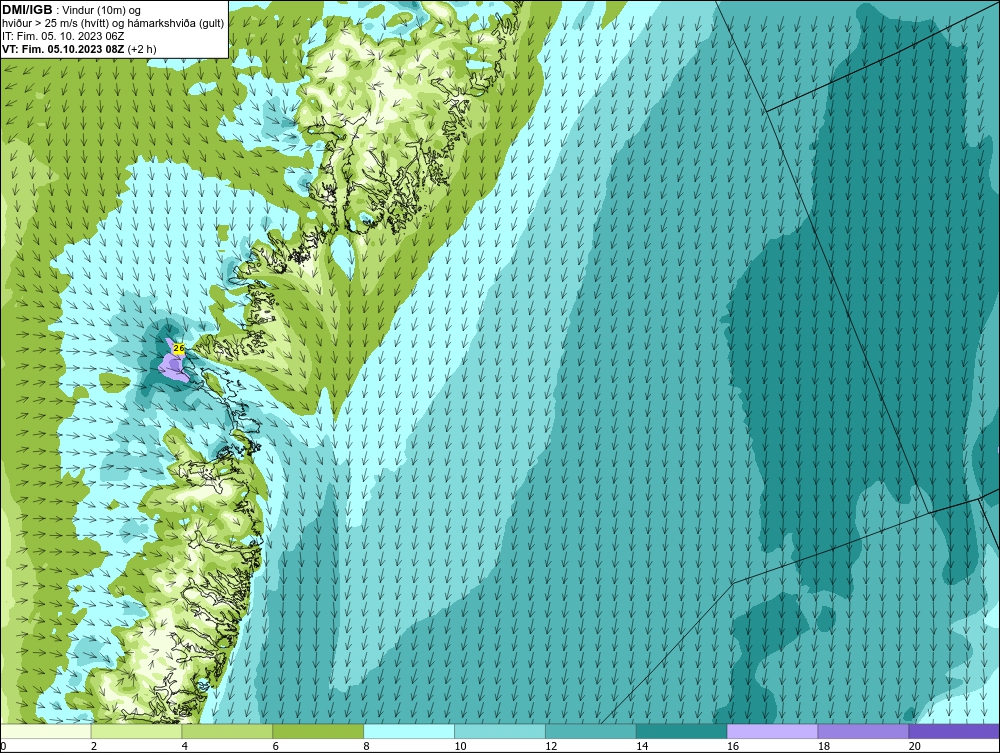Click the yellow 26 gust marker

click(179, 348)
